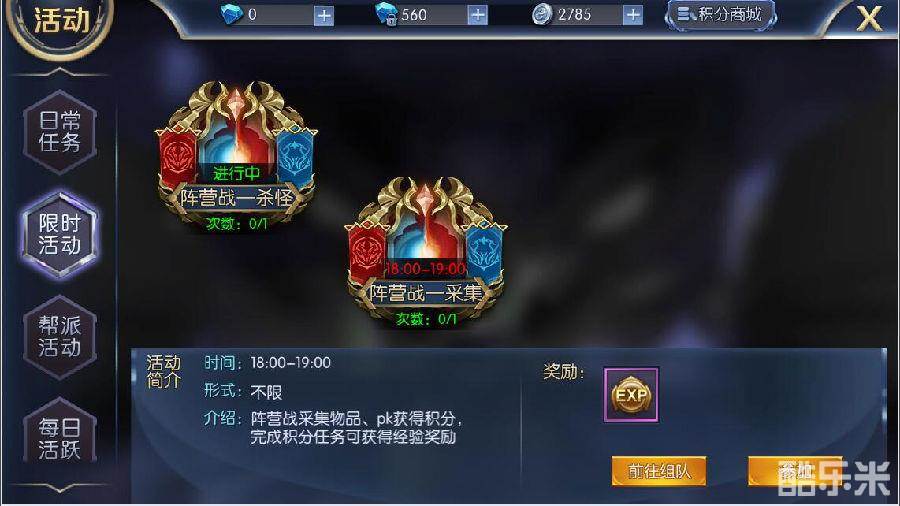Open the 阵营战—杀怪 event emblem
900x506 pixels.
[236, 155]
